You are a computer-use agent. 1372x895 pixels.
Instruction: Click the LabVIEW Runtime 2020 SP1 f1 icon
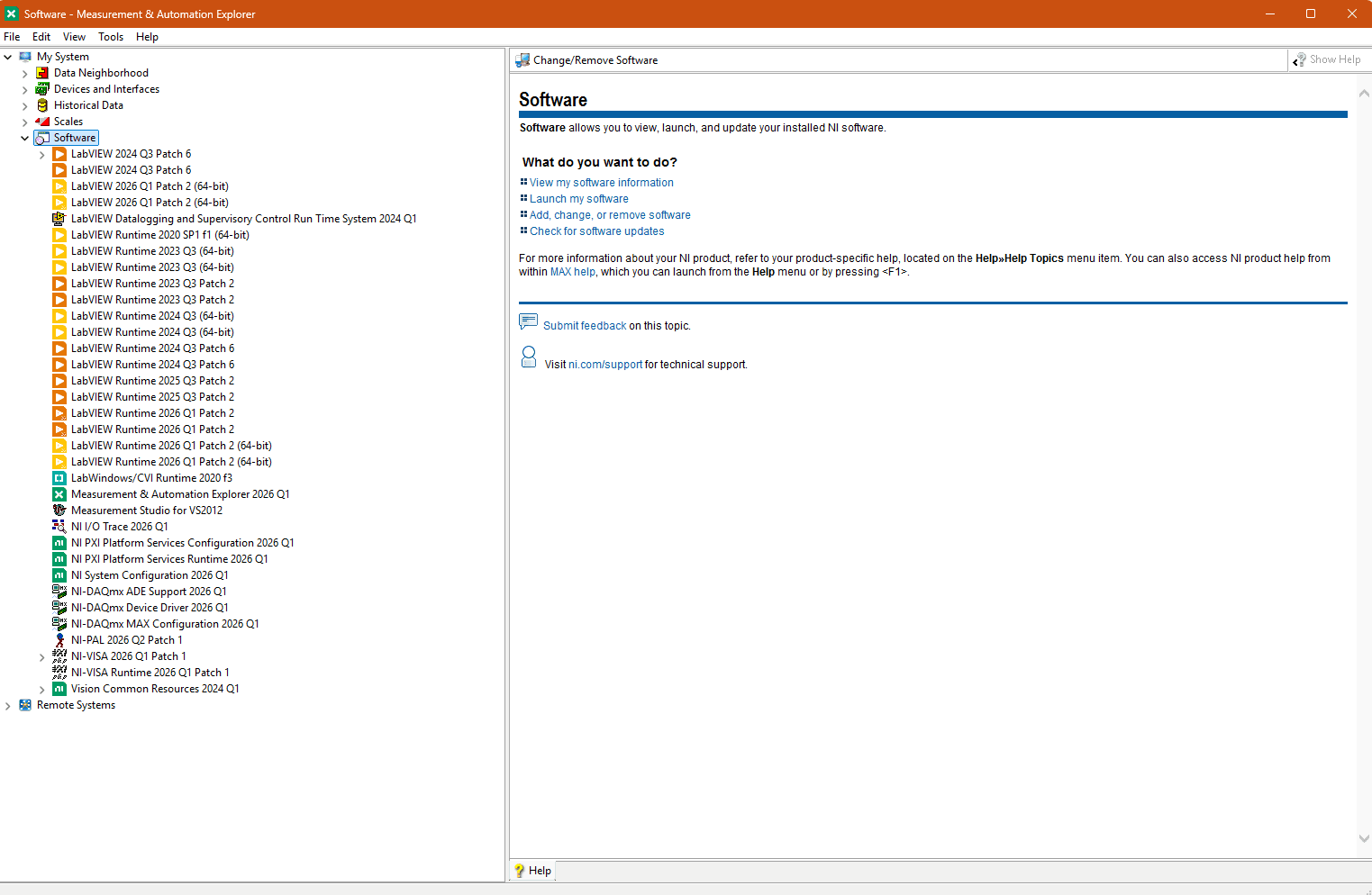59,235
